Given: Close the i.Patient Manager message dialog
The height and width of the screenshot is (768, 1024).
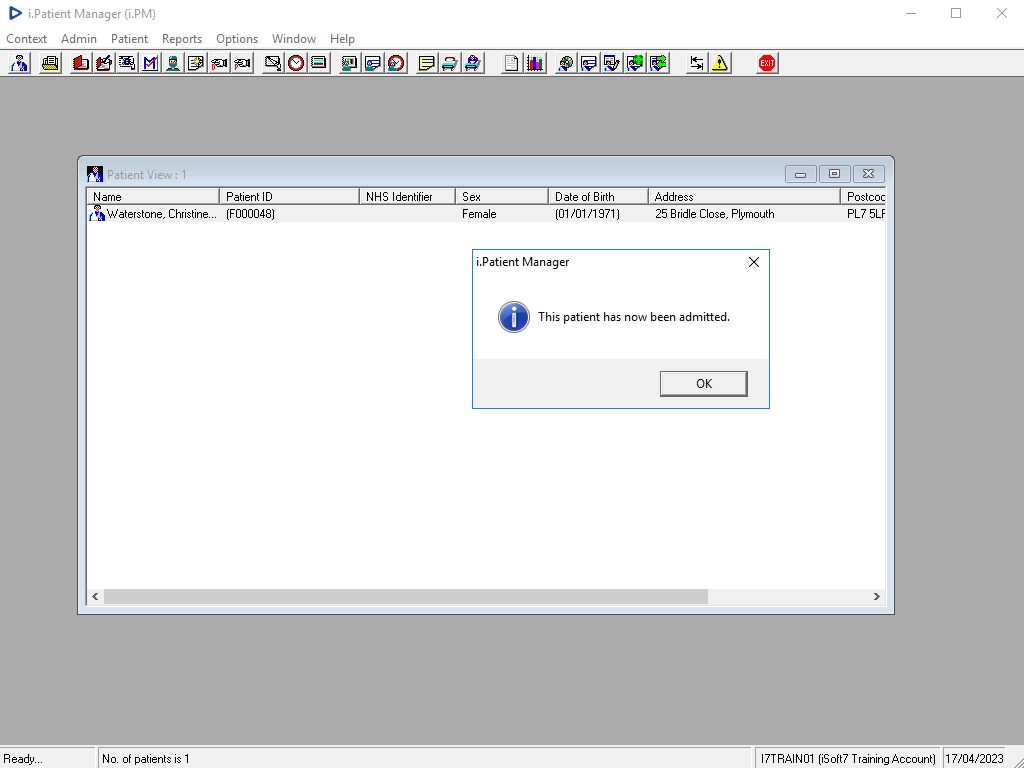Looking at the screenshot, I should pyautogui.click(x=754, y=262).
